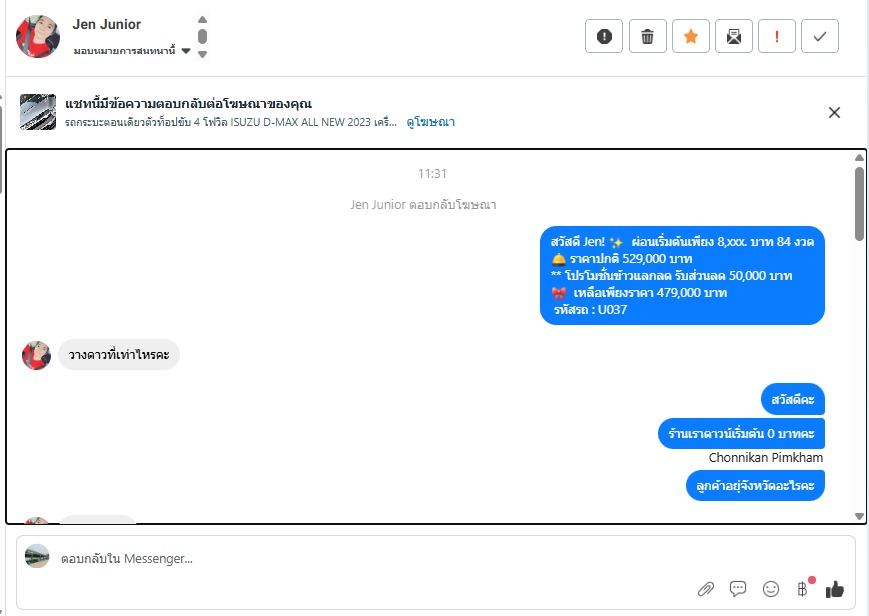
Task: Dismiss the ad reply banner with the X
Action: tap(834, 113)
